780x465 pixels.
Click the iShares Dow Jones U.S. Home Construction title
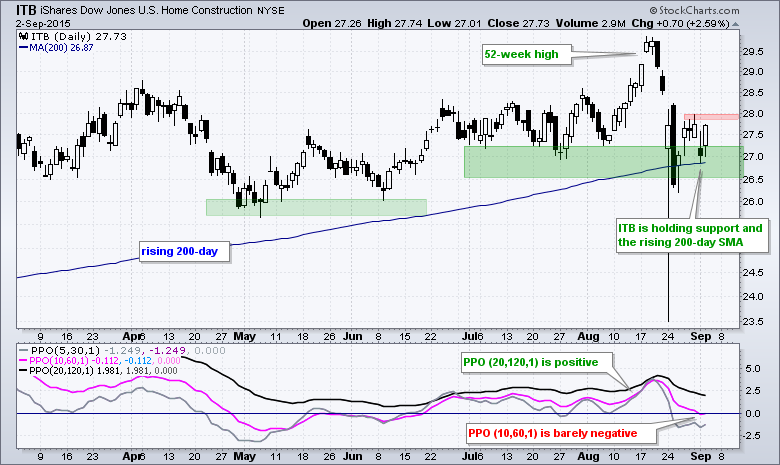(146, 10)
